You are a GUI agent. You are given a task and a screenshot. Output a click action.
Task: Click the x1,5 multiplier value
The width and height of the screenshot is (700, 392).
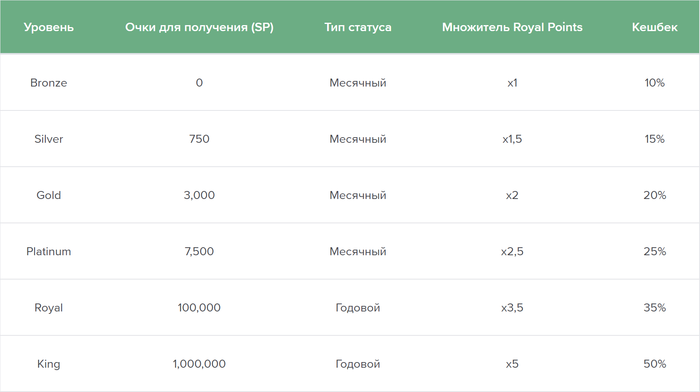512,139
